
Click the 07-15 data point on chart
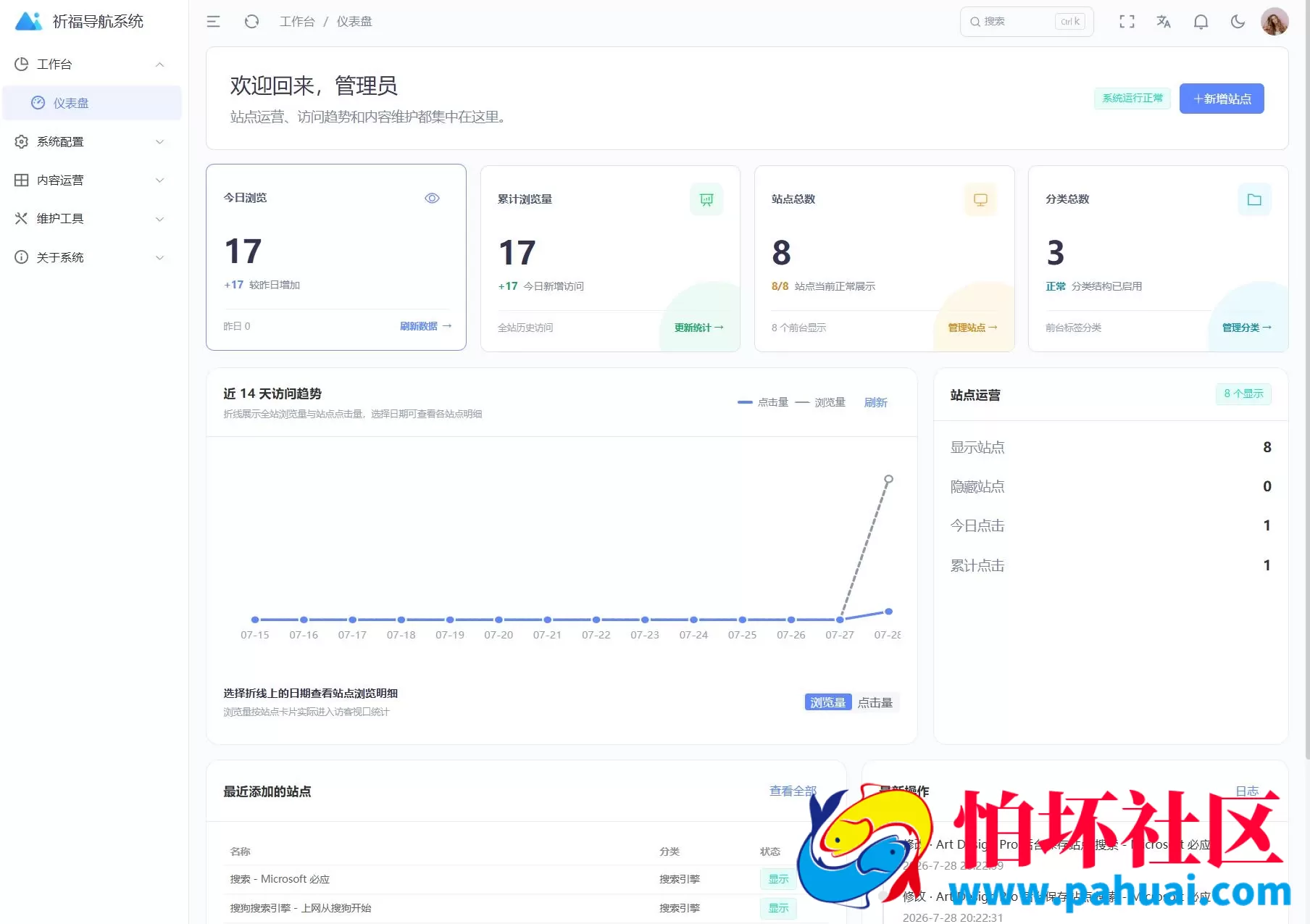[255, 620]
